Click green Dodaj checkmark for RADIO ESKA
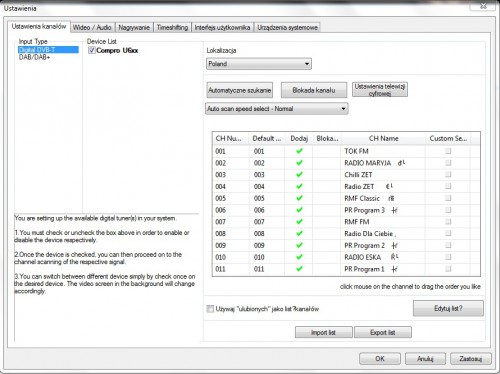500x374 pixels. (299, 257)
